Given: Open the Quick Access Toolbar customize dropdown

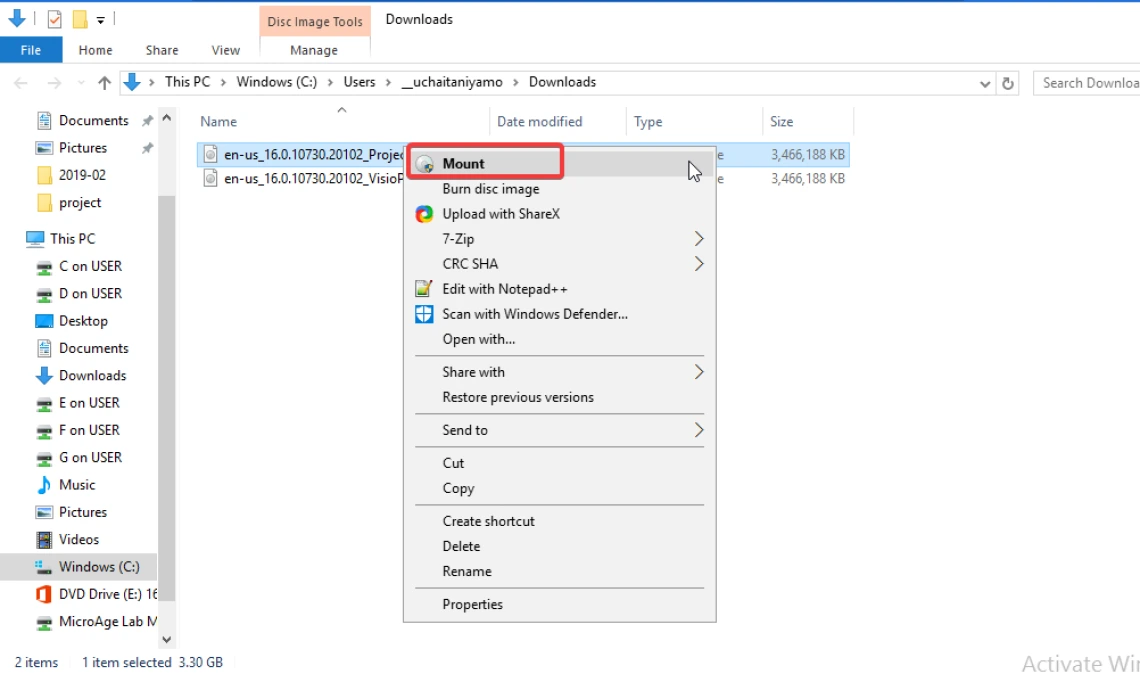Looking at the screenshot, I should point(101,20).
